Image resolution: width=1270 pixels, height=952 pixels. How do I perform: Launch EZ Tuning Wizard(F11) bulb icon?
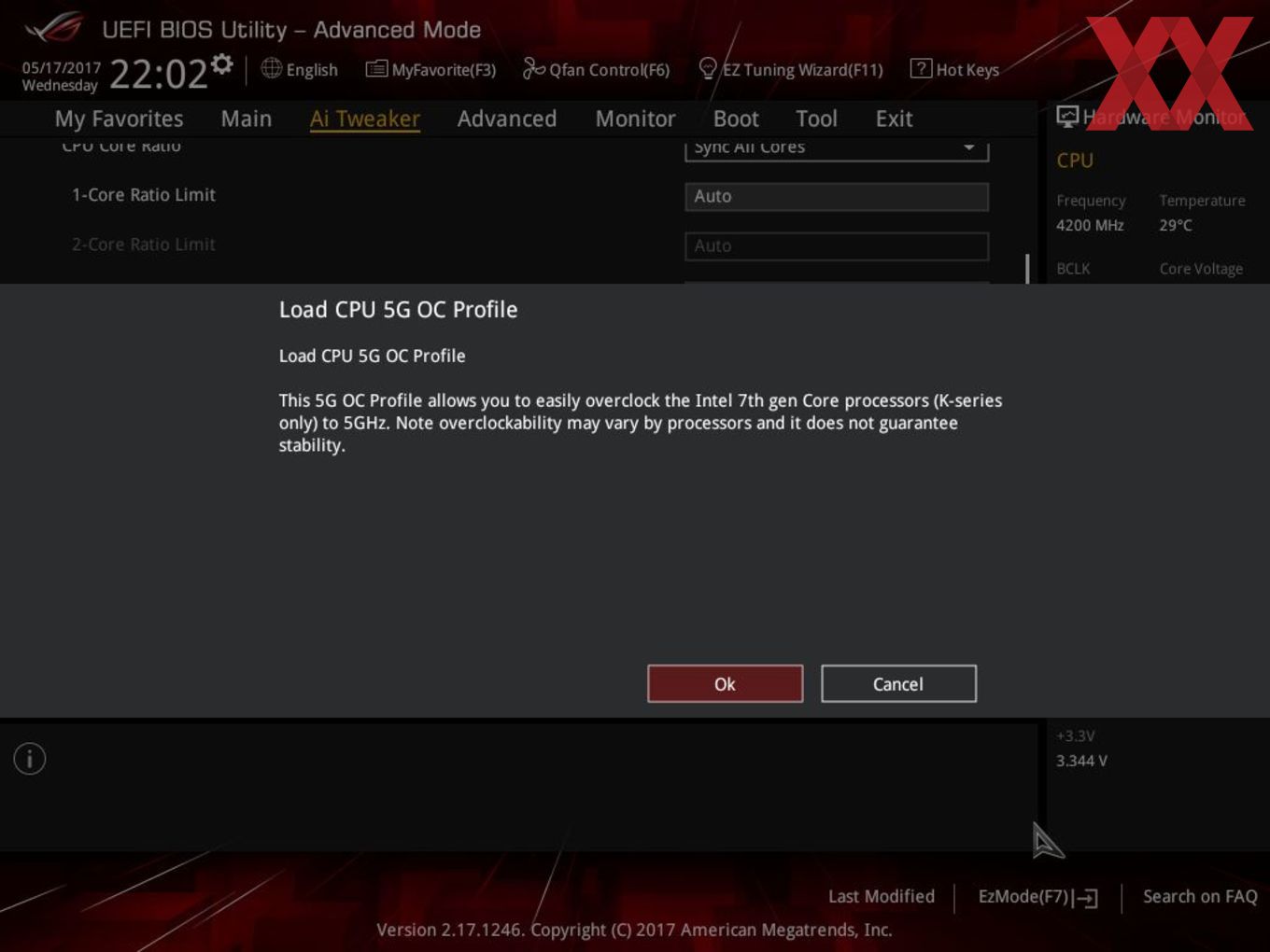click(x=708, y=68)
